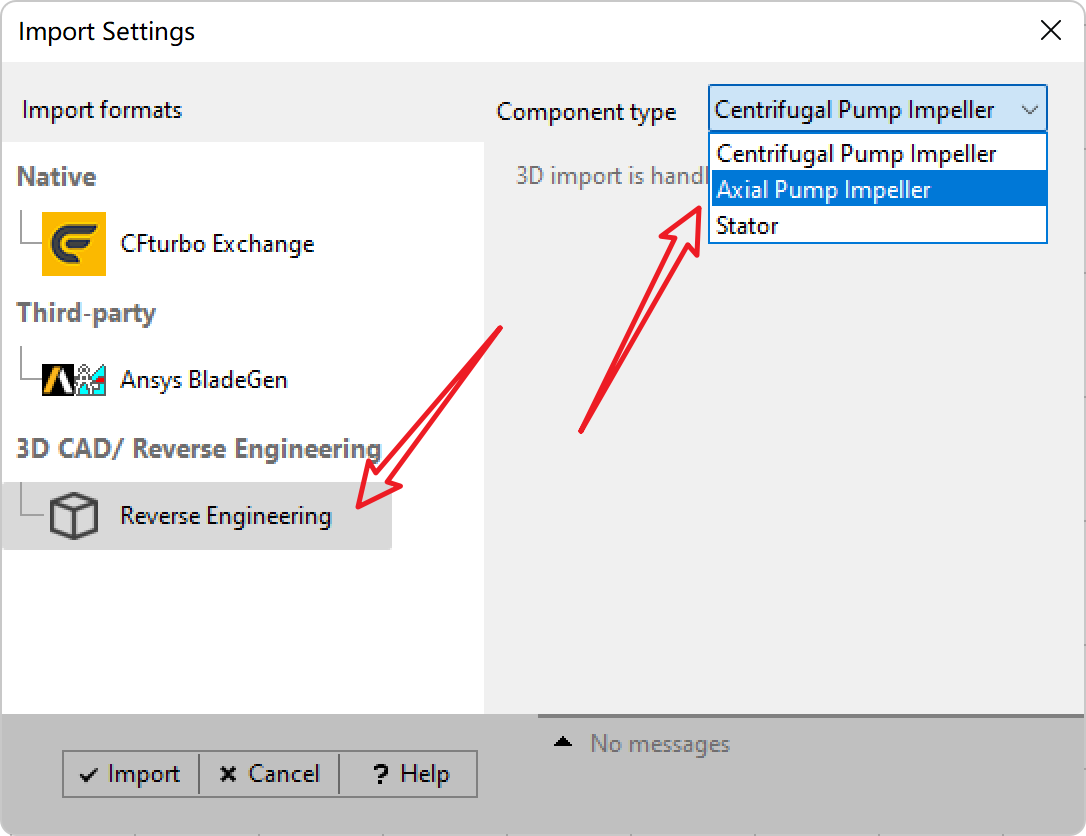Click the Import button

pos(131,774)
